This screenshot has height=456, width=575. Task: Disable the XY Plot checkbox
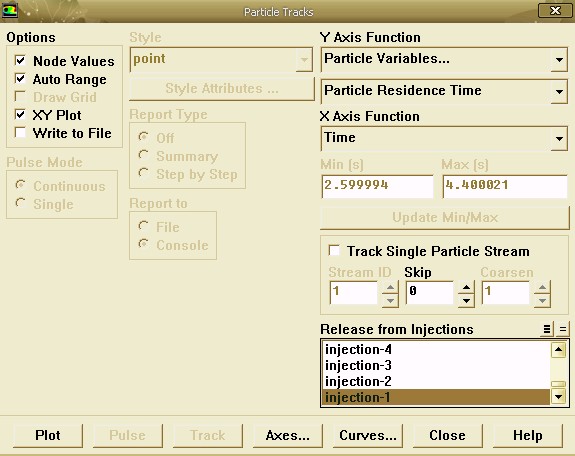[20, 114]
